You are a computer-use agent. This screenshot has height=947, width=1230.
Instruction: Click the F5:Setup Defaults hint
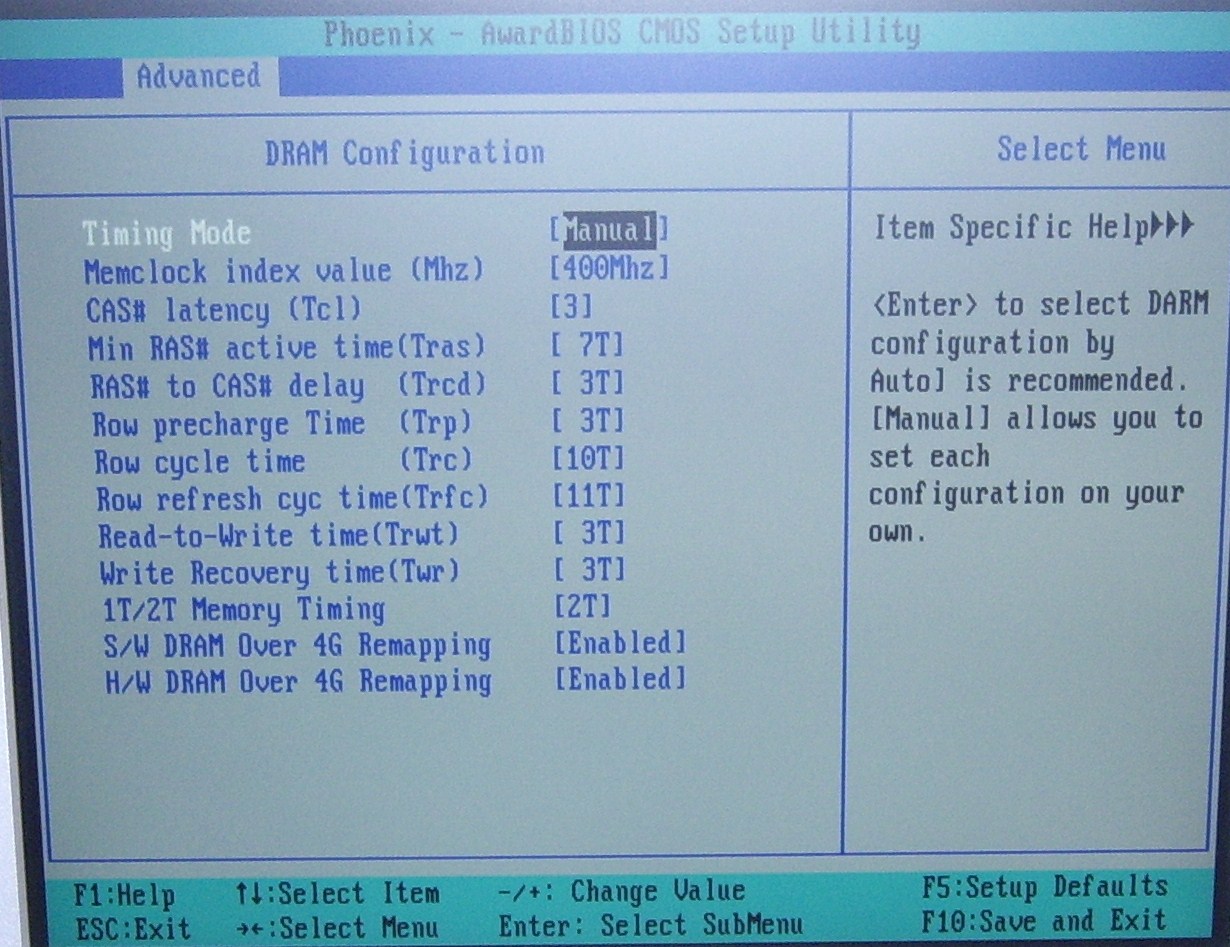pos(1044,887)
